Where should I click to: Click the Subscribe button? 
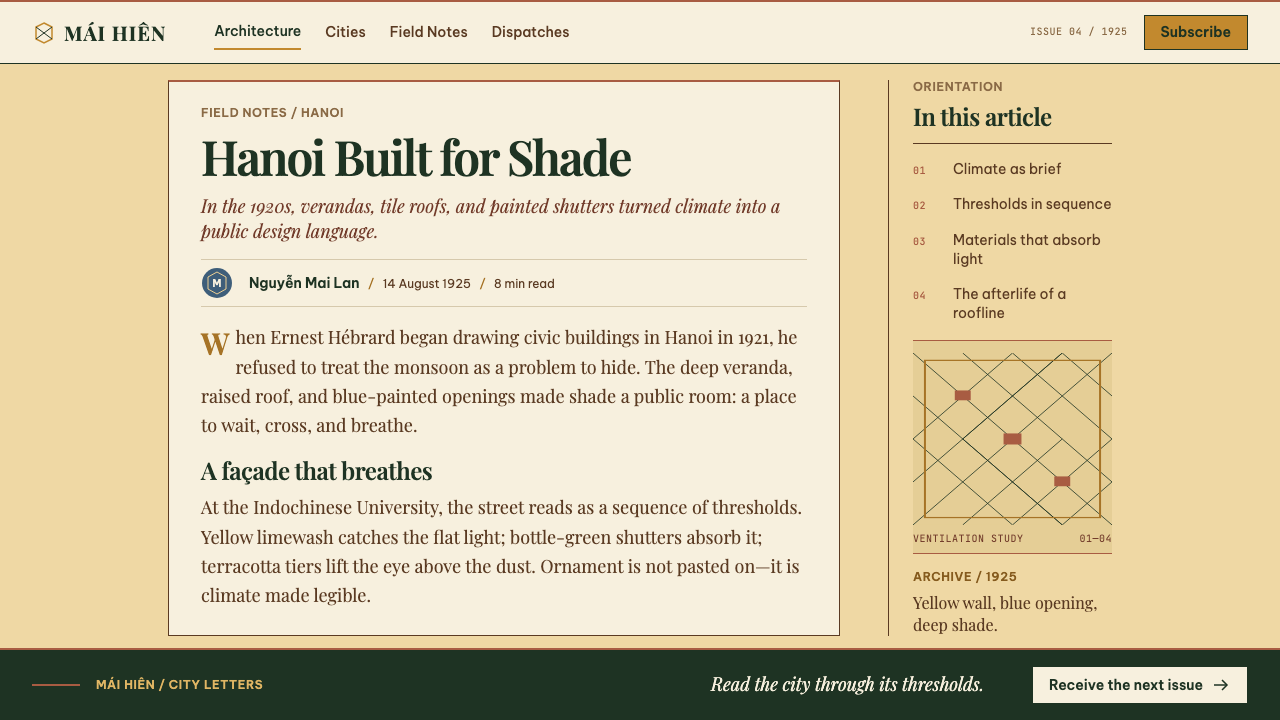coord(1195,32)
